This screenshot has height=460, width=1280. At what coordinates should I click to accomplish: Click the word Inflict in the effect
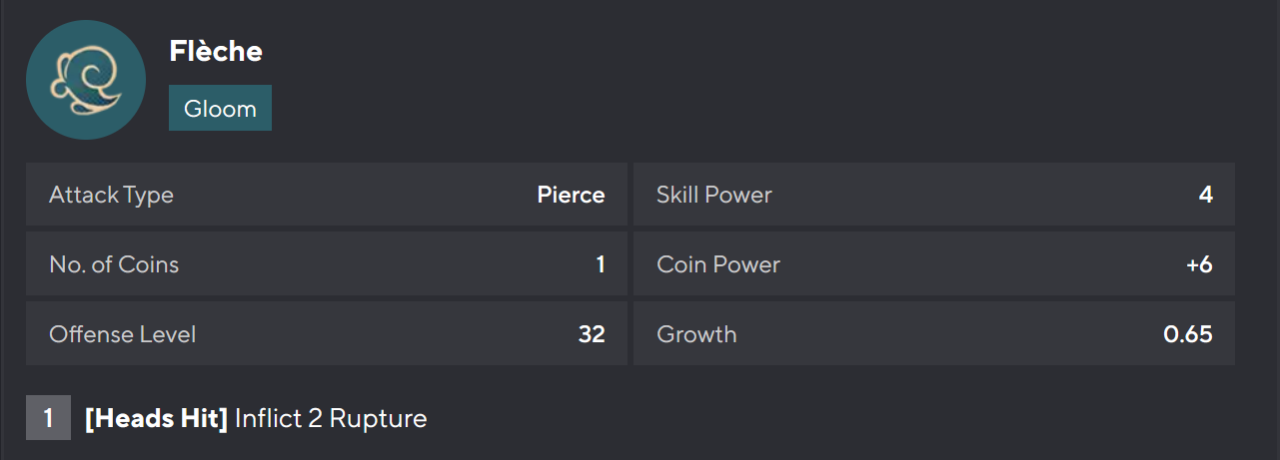point(268,418)
